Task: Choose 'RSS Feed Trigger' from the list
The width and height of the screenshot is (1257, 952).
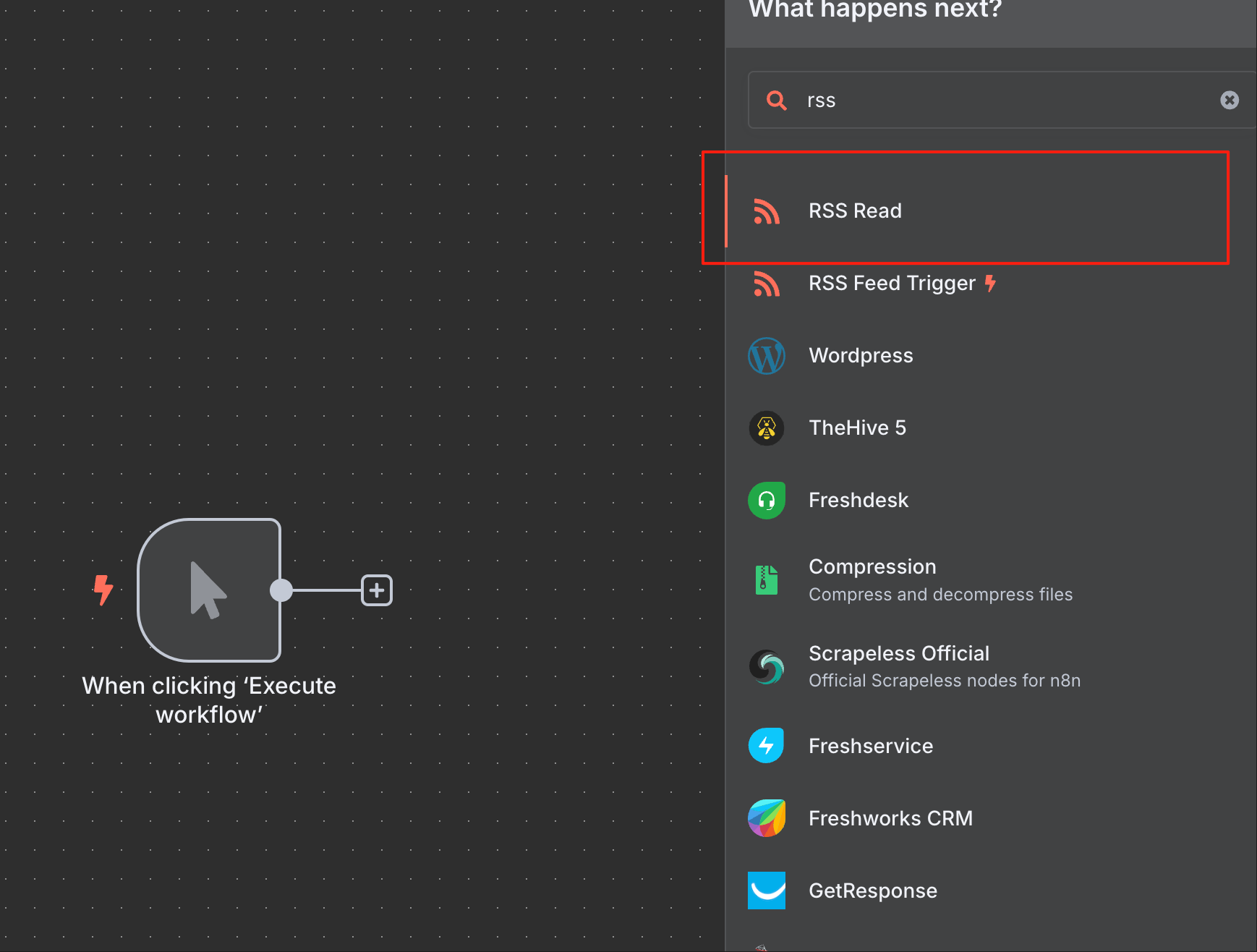Action: click(x=991, y=284)
